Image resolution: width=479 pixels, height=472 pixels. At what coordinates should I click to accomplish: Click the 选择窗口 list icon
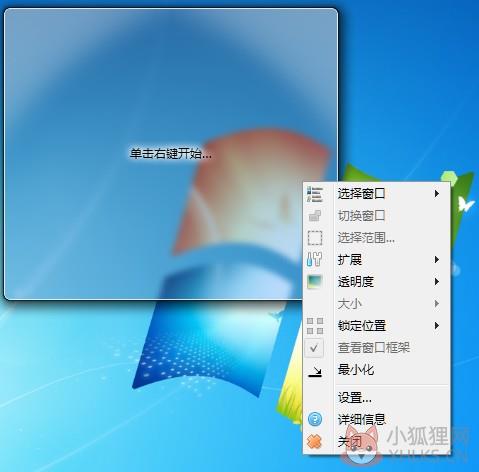pyautogui.click(x=315, y=194)
